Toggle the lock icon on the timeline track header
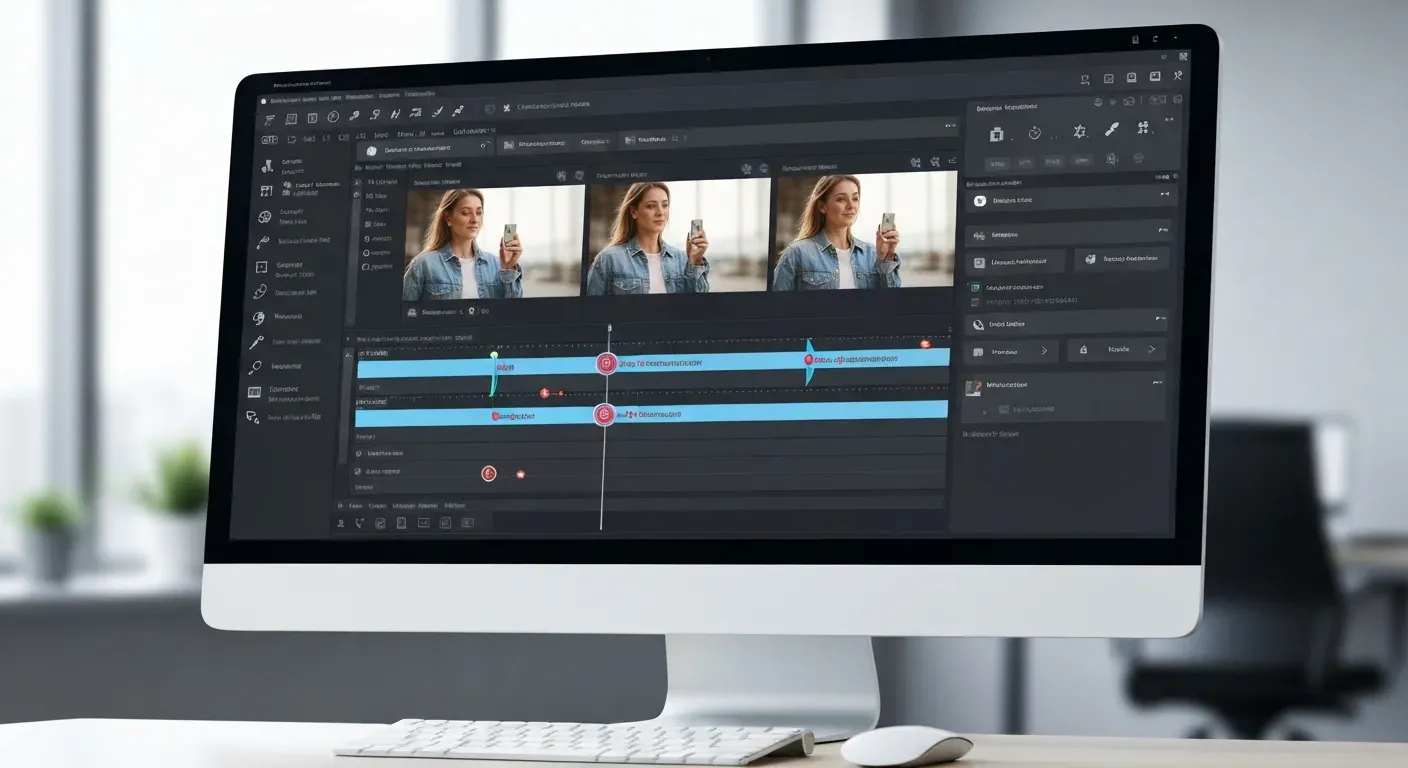1408x768 pixels. (350, 355)
